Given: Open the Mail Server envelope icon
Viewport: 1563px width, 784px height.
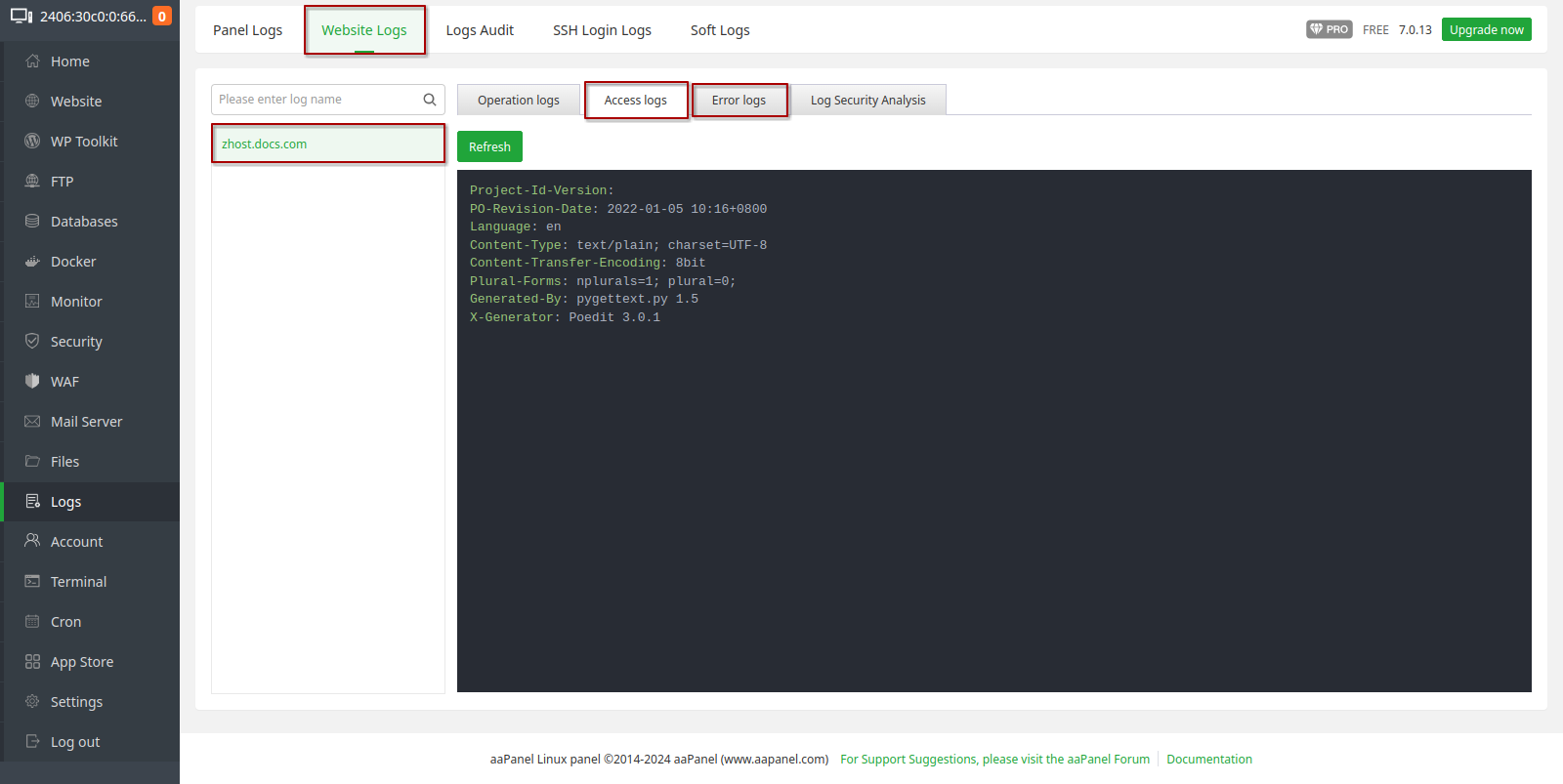Looking at the screenshot, I should 32,421.
